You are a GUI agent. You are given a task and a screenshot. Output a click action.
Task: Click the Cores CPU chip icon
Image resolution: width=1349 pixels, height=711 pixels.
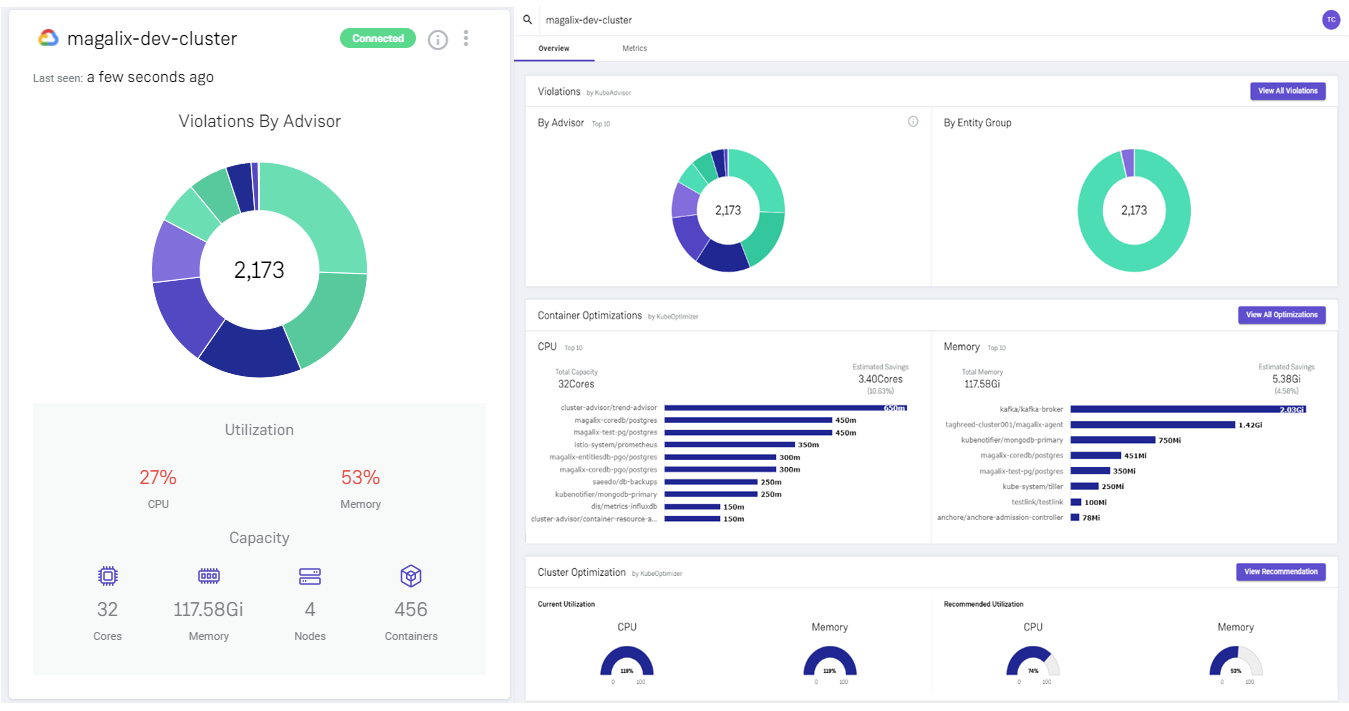pos(107,576)
